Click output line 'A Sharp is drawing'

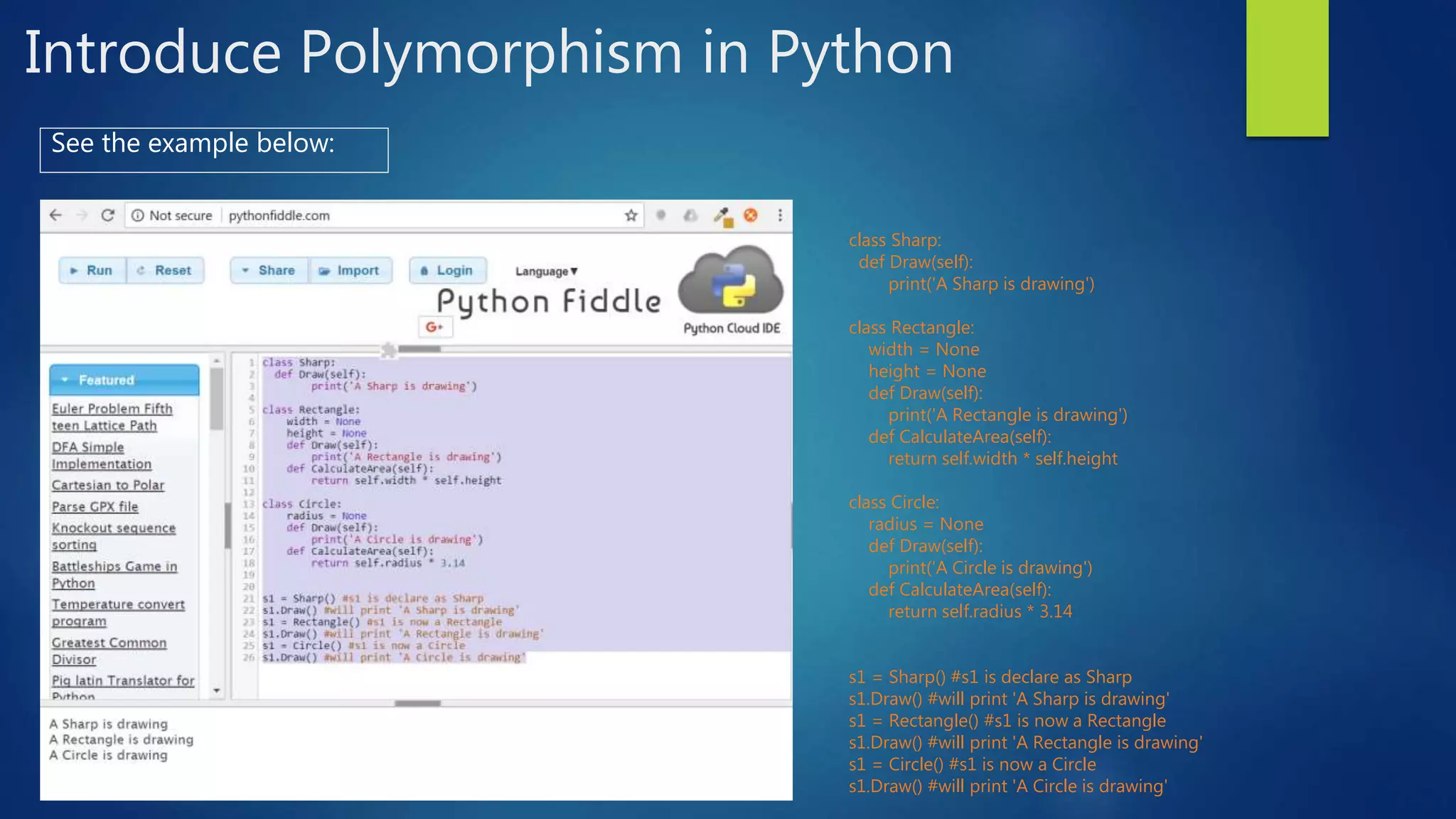pos(109,724)
